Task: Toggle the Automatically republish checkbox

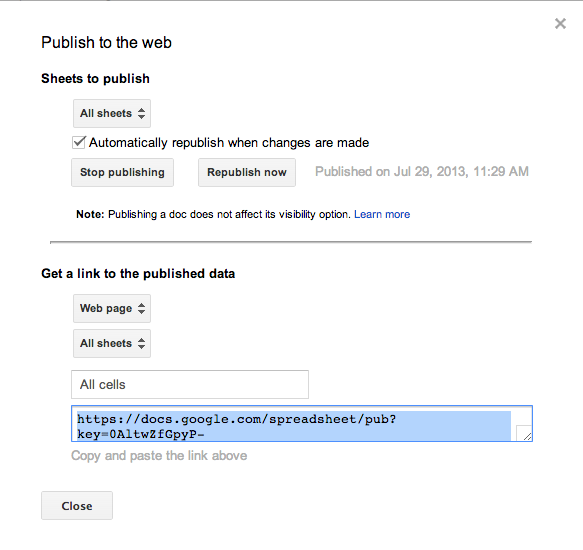Action: coord(79,142)
